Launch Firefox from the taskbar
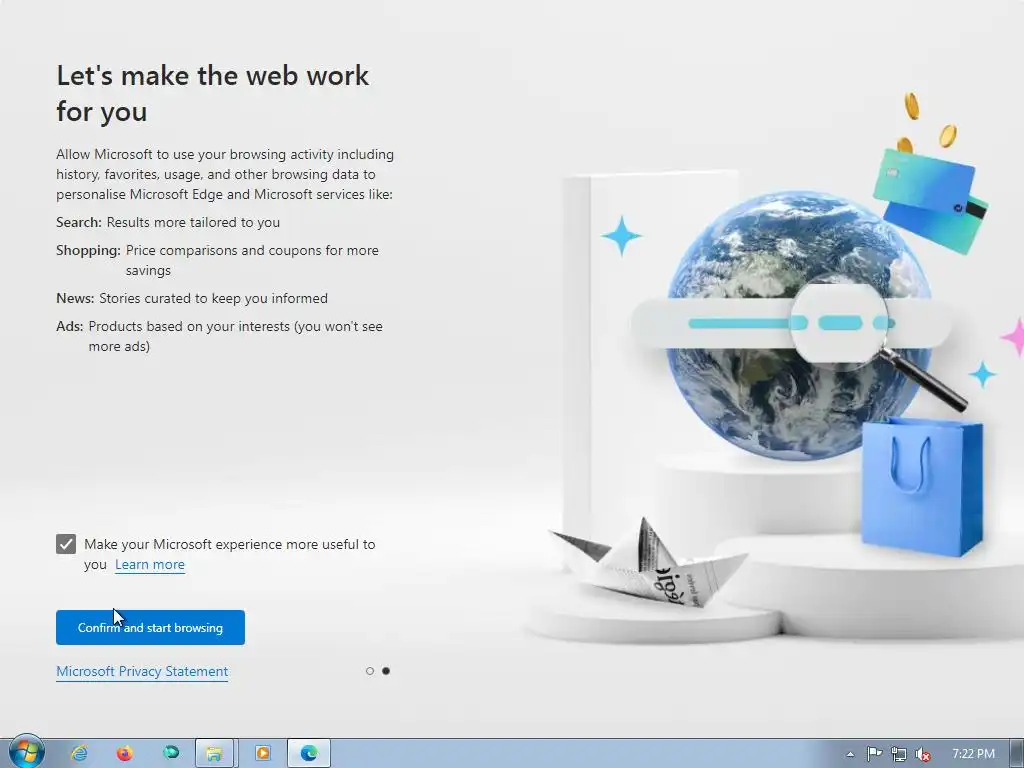 [125, 753]
